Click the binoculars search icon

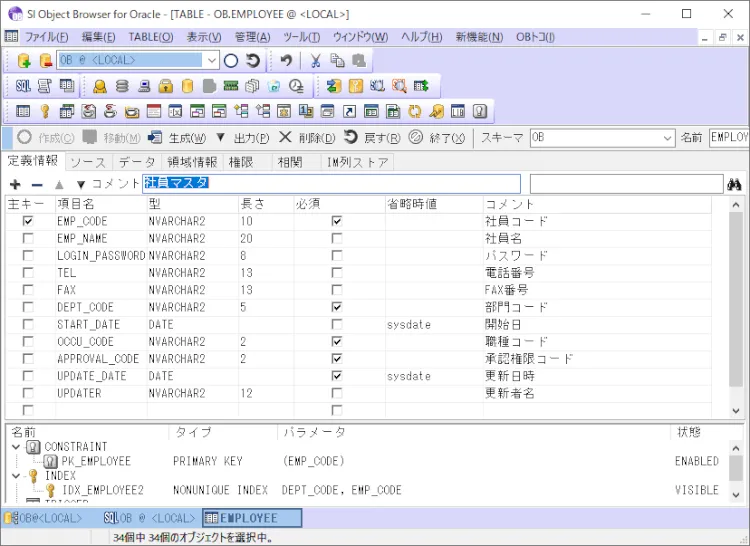(734, 184)
